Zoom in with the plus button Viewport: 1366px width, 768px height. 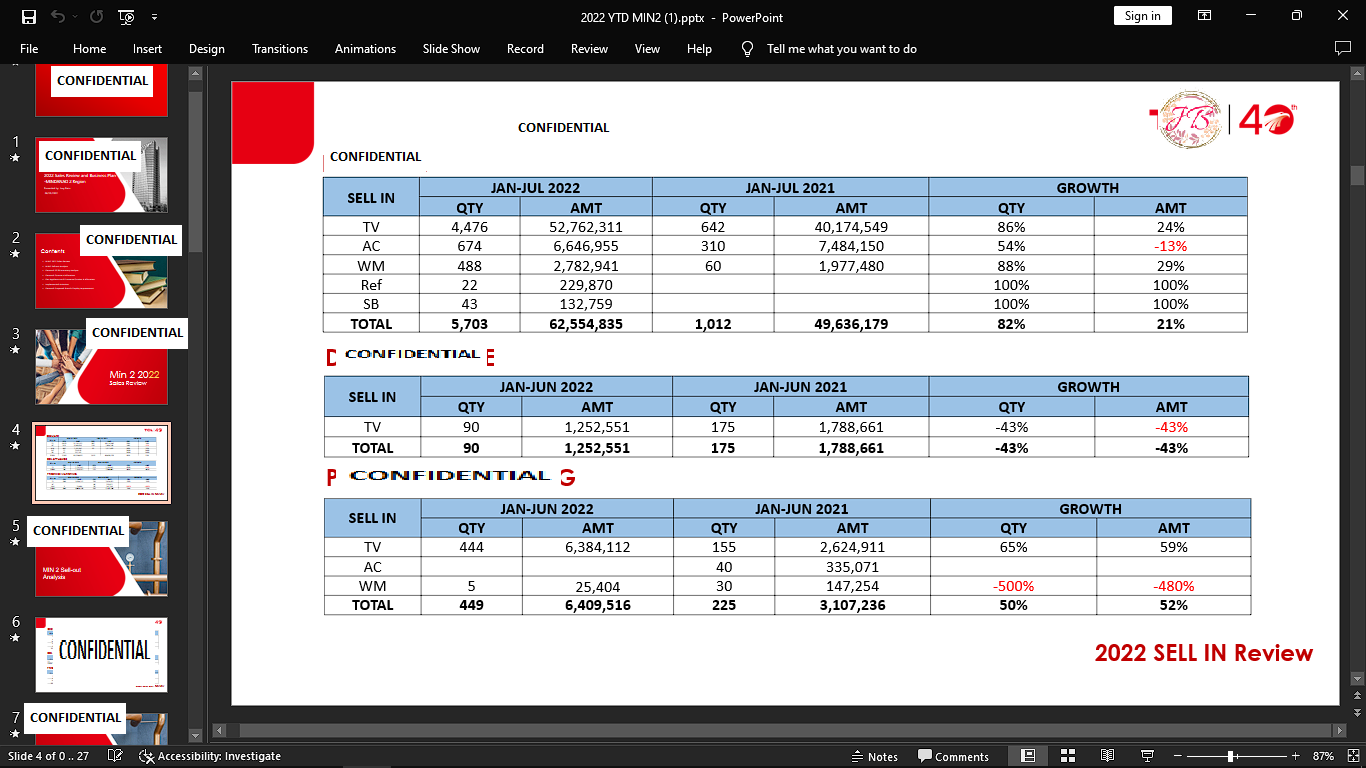tap(1296, 756)
